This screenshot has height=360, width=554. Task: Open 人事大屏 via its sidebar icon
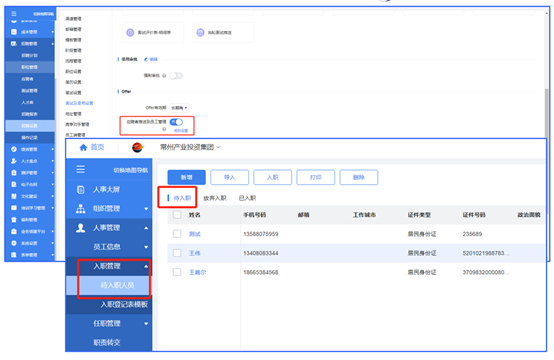coord(81,190)
